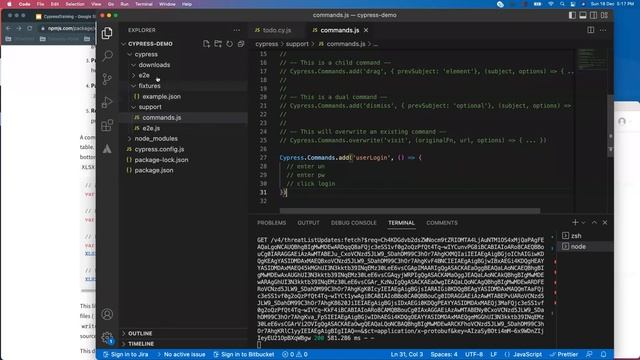Open e2e.js in the support folder
The height and width of the screenshot is (360, 640).
pos(151,128)
